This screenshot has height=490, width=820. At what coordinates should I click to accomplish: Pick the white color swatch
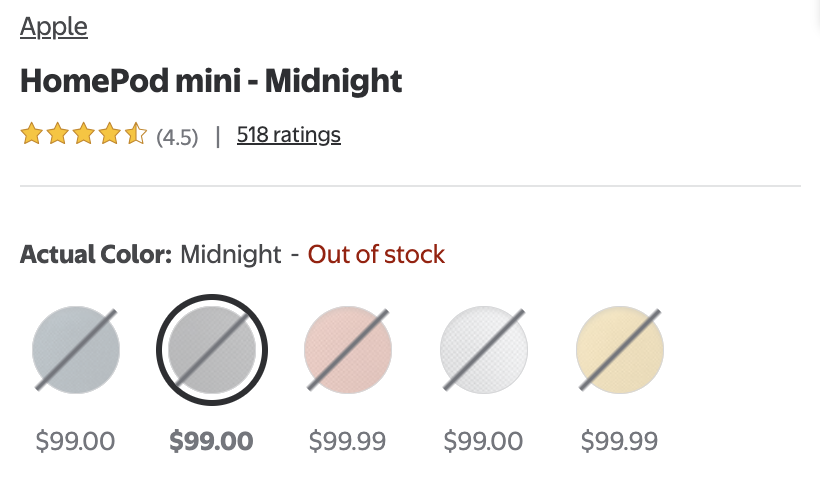pyautogui.click(x=484, y=349)
